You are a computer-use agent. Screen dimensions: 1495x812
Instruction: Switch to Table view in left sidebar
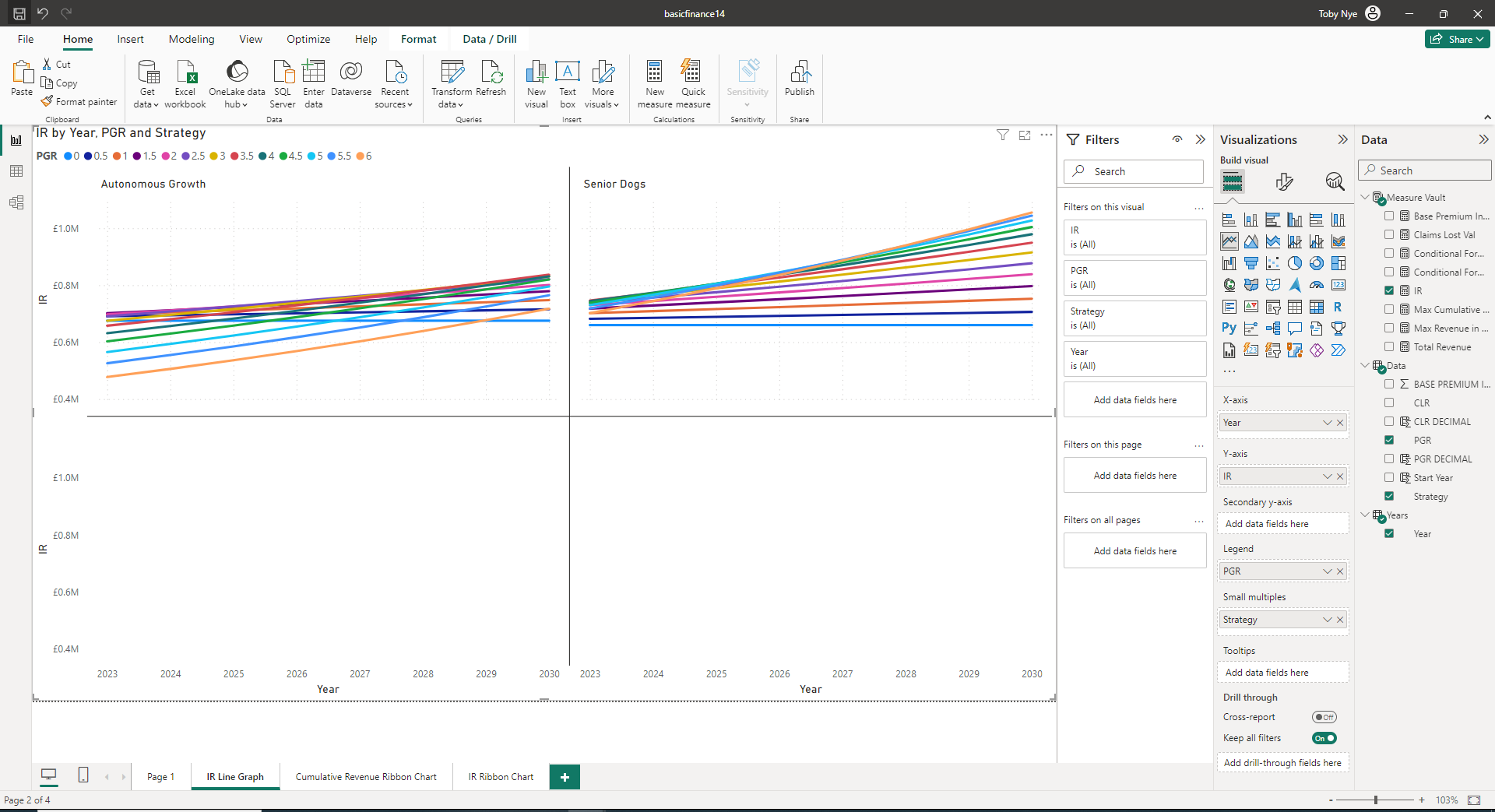16,171
